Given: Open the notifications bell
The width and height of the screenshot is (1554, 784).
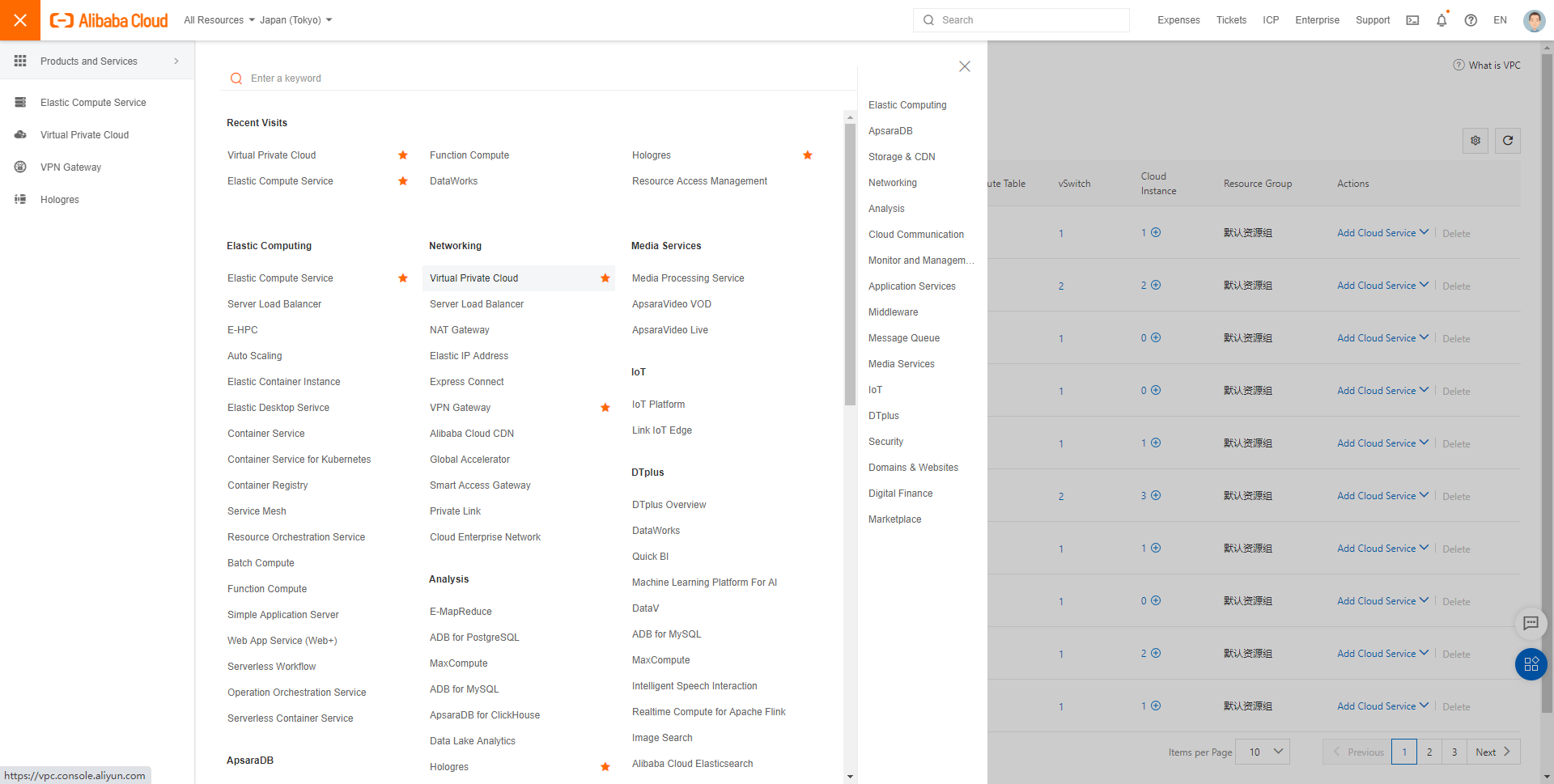Looking at the screenshot, I should [x=1441, y=20].
